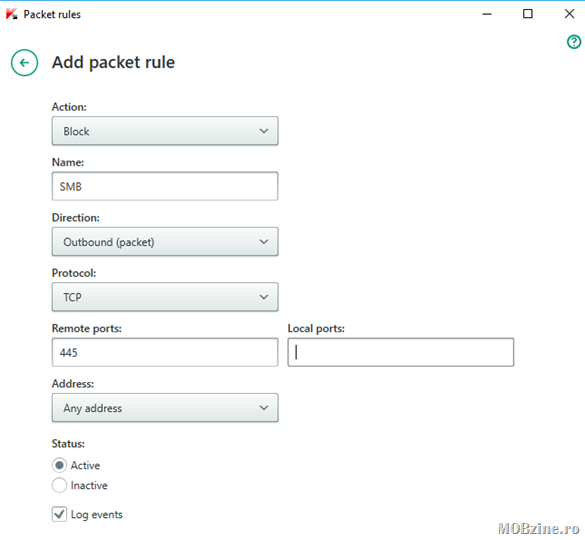Focus the empty Local ports field
The width and height of the screenshot is (585, 540).
click(x=401, y=352)
